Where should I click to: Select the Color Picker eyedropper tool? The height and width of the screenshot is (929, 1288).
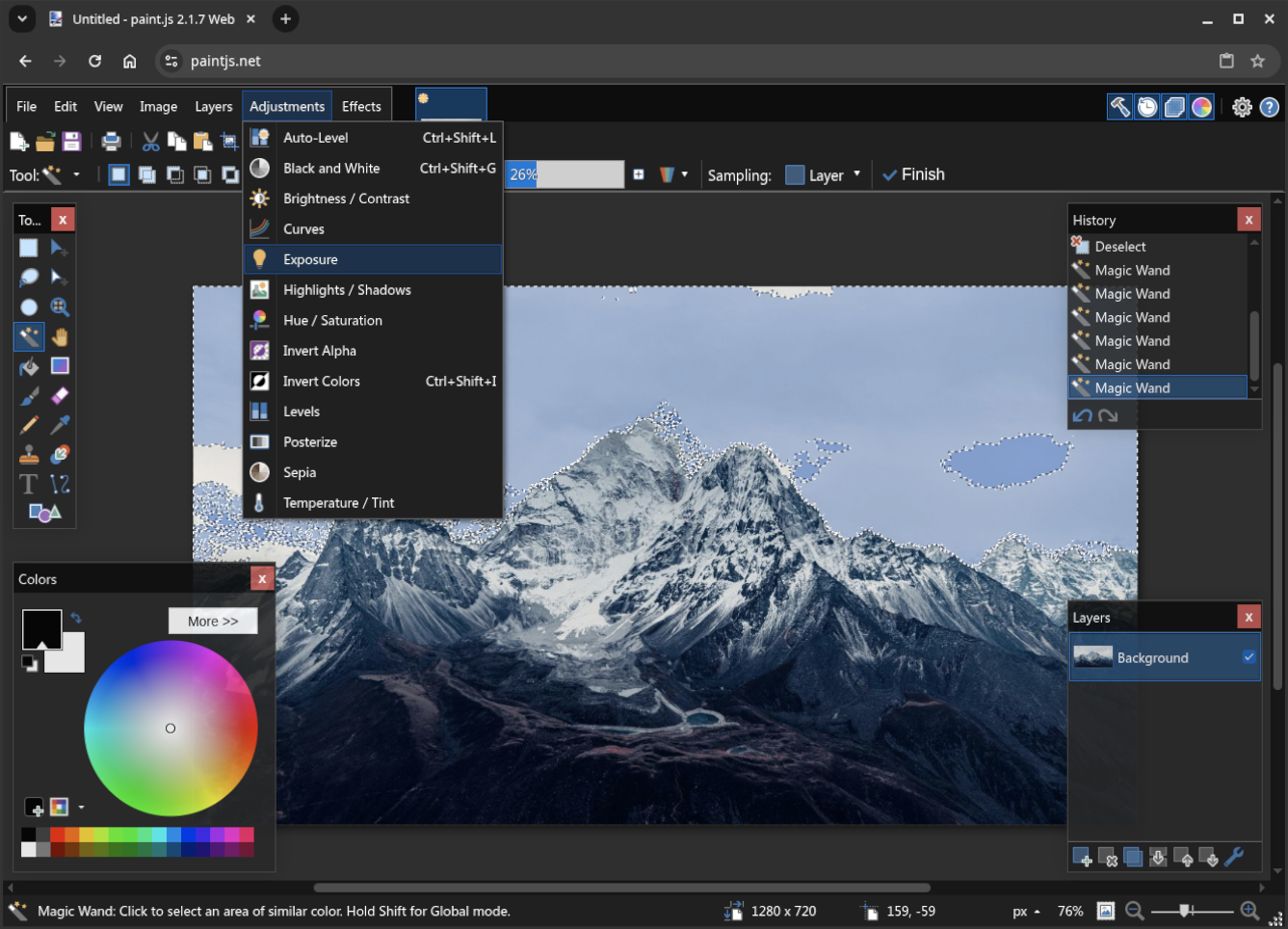tap(60, 425)
